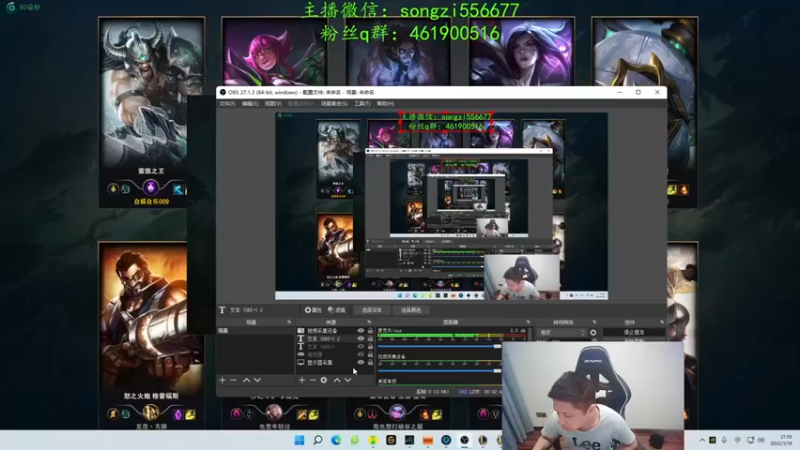Open the 属性 (Properties) gear button in source toolbar

(x=313, y=310)
